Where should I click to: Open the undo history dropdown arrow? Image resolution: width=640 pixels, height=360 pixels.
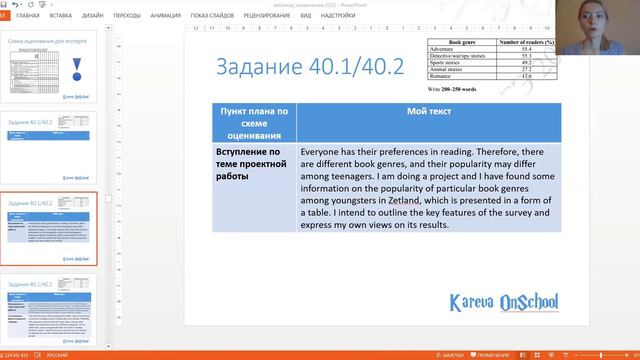click(x=21, y=5)
